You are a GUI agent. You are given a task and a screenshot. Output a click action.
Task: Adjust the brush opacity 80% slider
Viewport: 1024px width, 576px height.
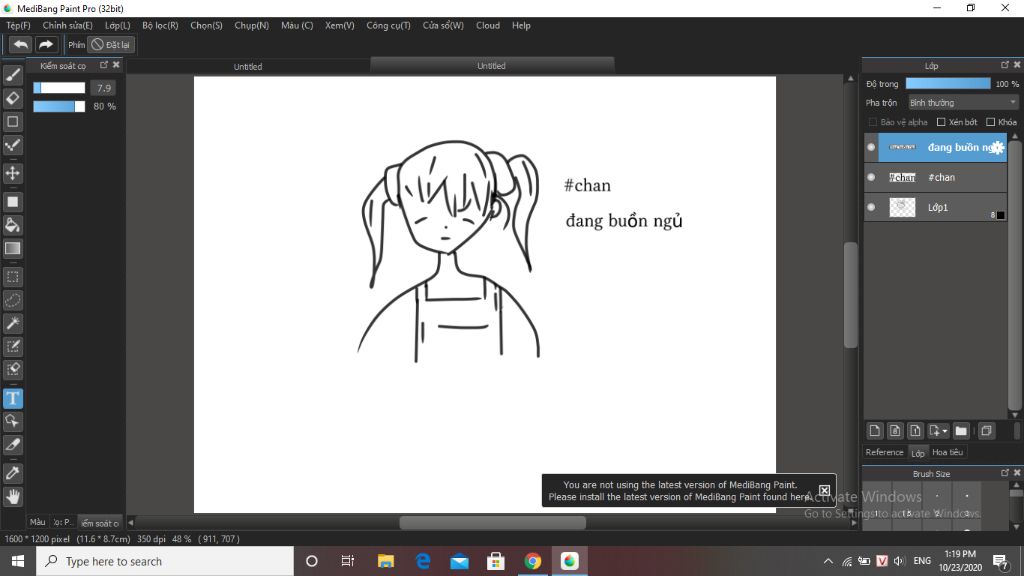59,106
